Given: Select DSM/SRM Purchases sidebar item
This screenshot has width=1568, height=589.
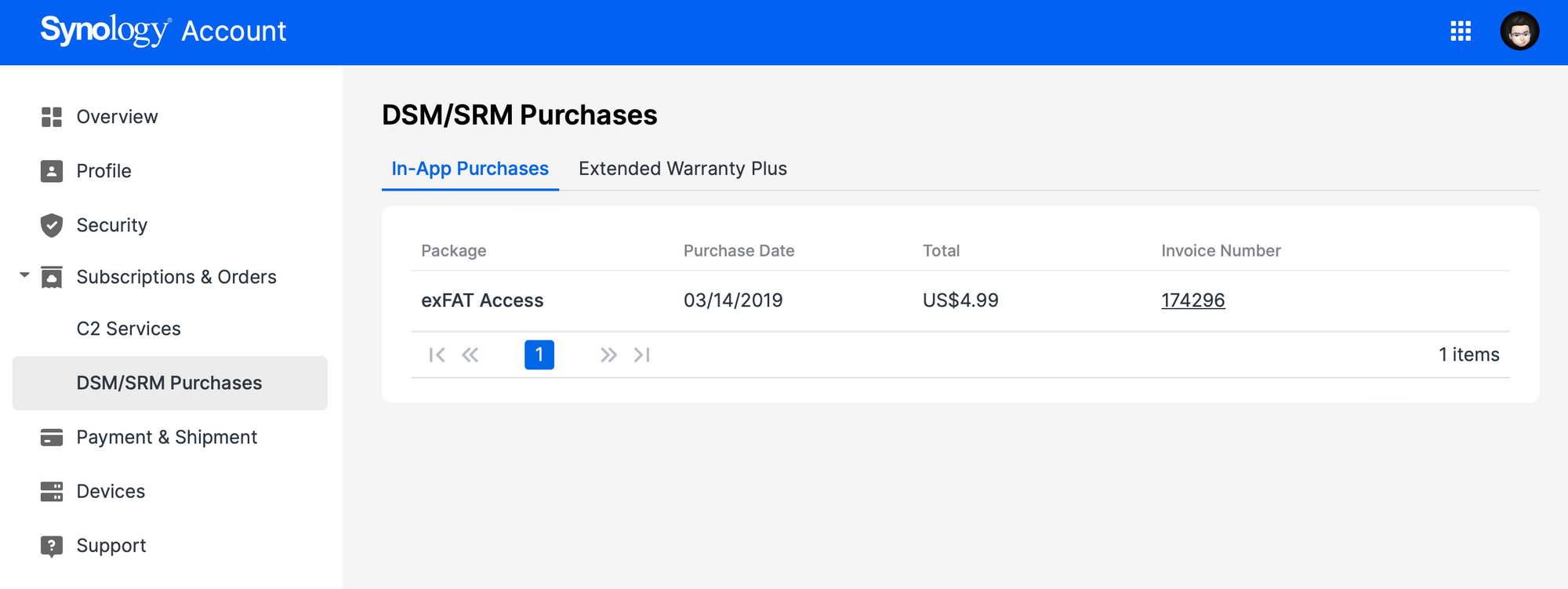Looking at the screenshot, I should coord(170,383).
